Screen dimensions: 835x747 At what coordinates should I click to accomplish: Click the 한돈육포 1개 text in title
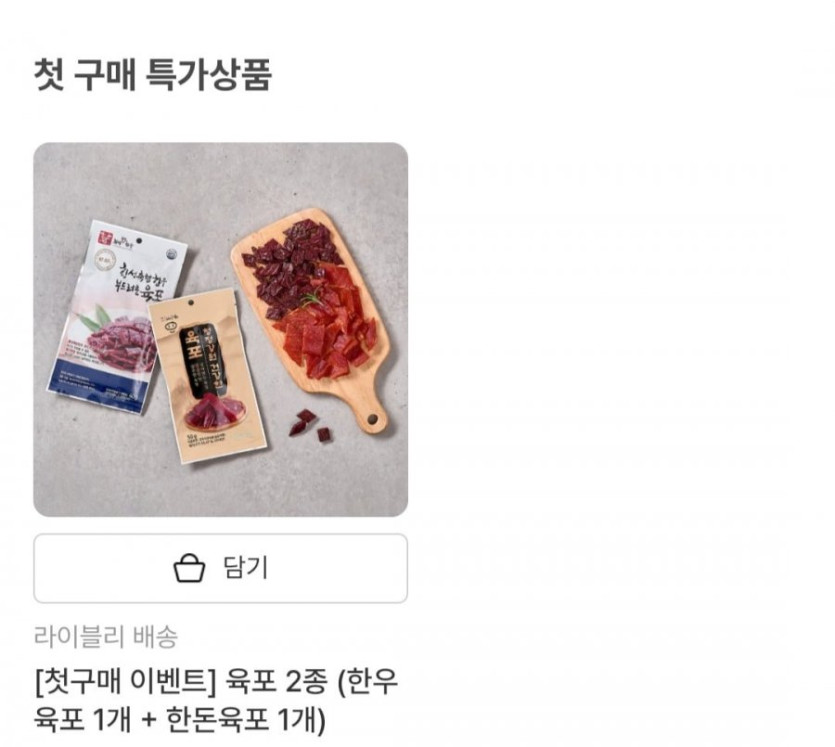pyautogui.click(x=245, y=720)
